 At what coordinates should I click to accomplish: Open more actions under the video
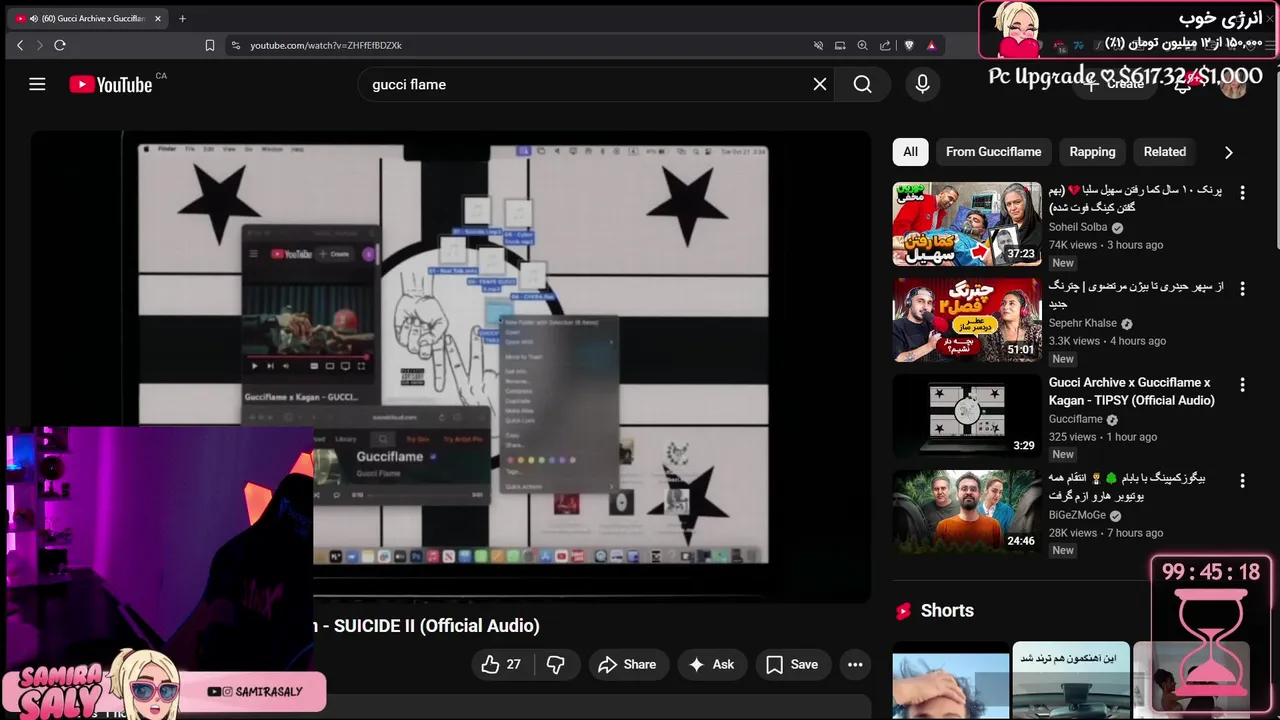[855, 664]
